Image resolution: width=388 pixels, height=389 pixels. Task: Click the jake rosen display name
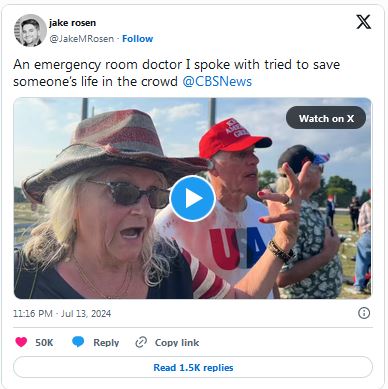pyautogui.click(x=72, y=23)
